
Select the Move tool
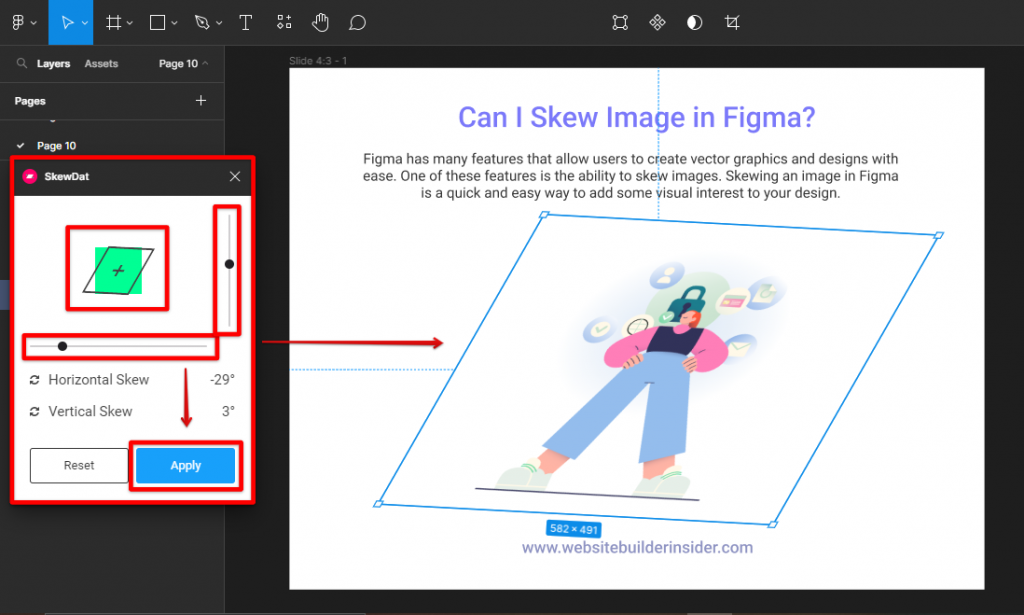click(66, 22)
